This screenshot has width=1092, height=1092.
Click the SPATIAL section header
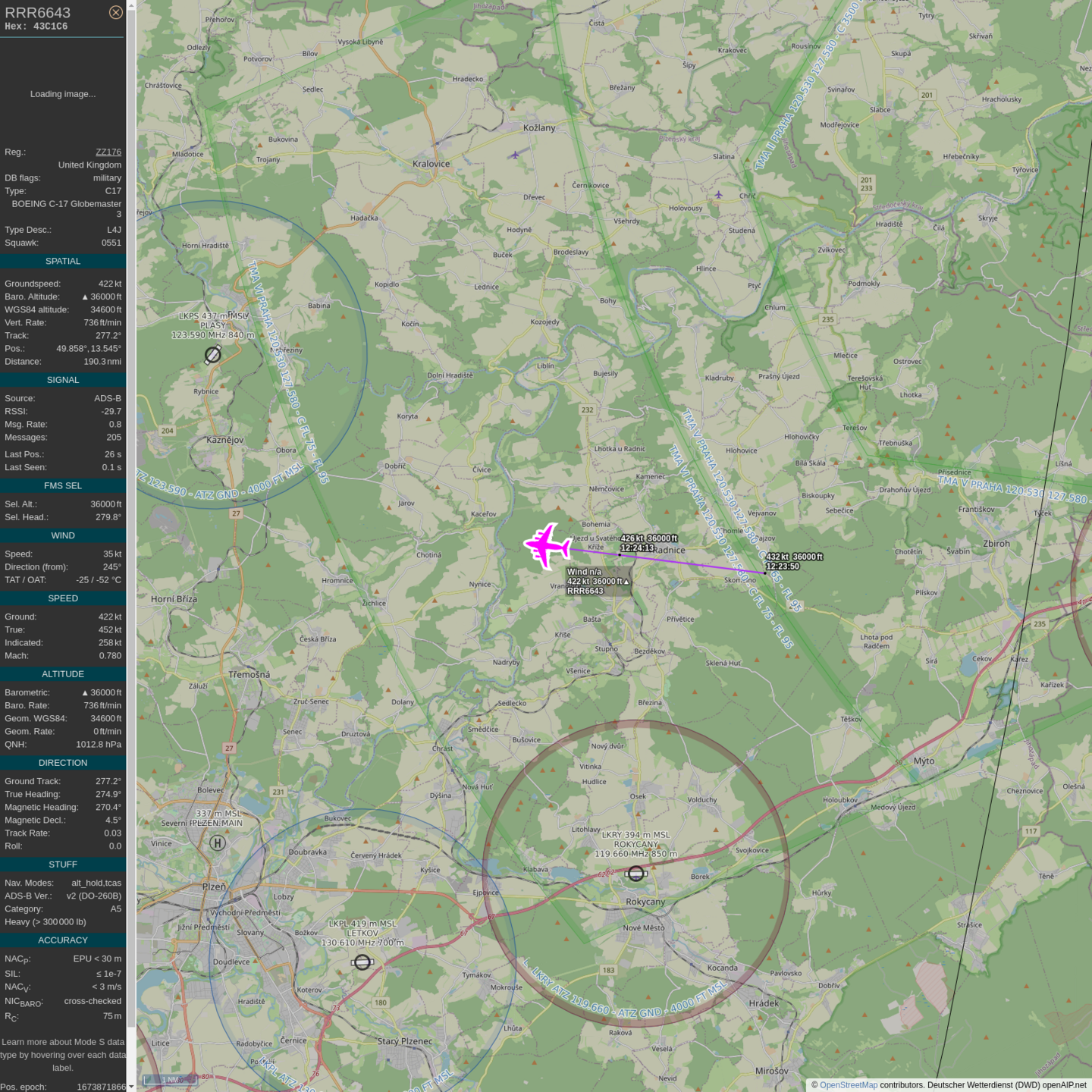tap(63, 261)
